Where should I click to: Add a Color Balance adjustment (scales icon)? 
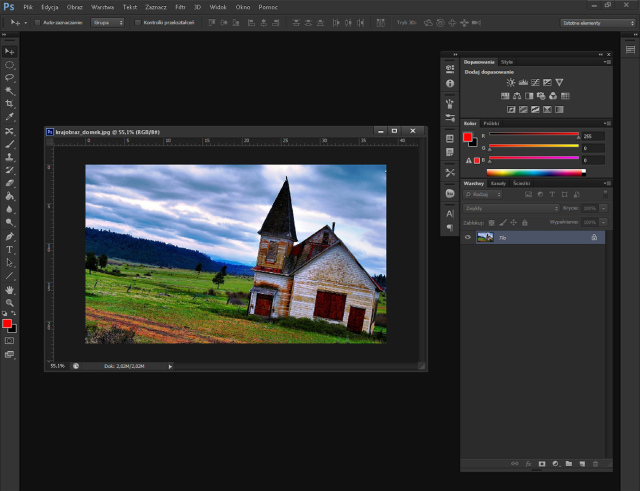[x=517, y=96]
